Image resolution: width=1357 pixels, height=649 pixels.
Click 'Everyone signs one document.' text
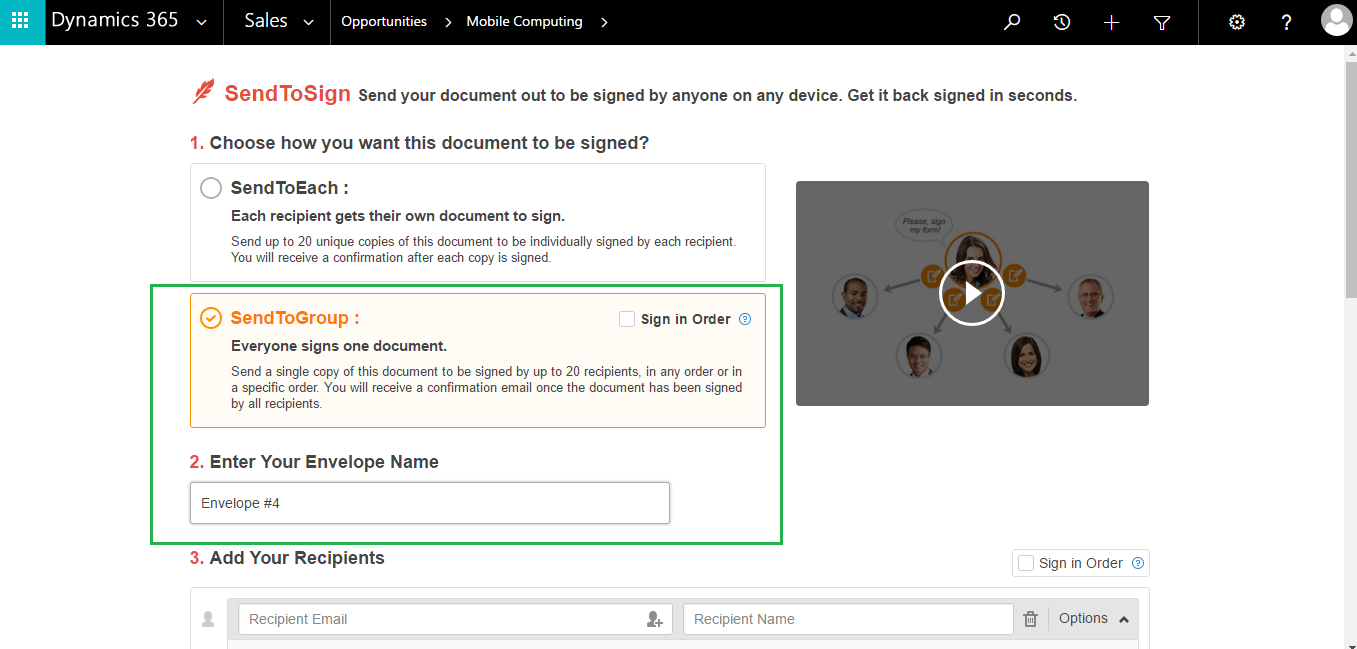(339, 346)
